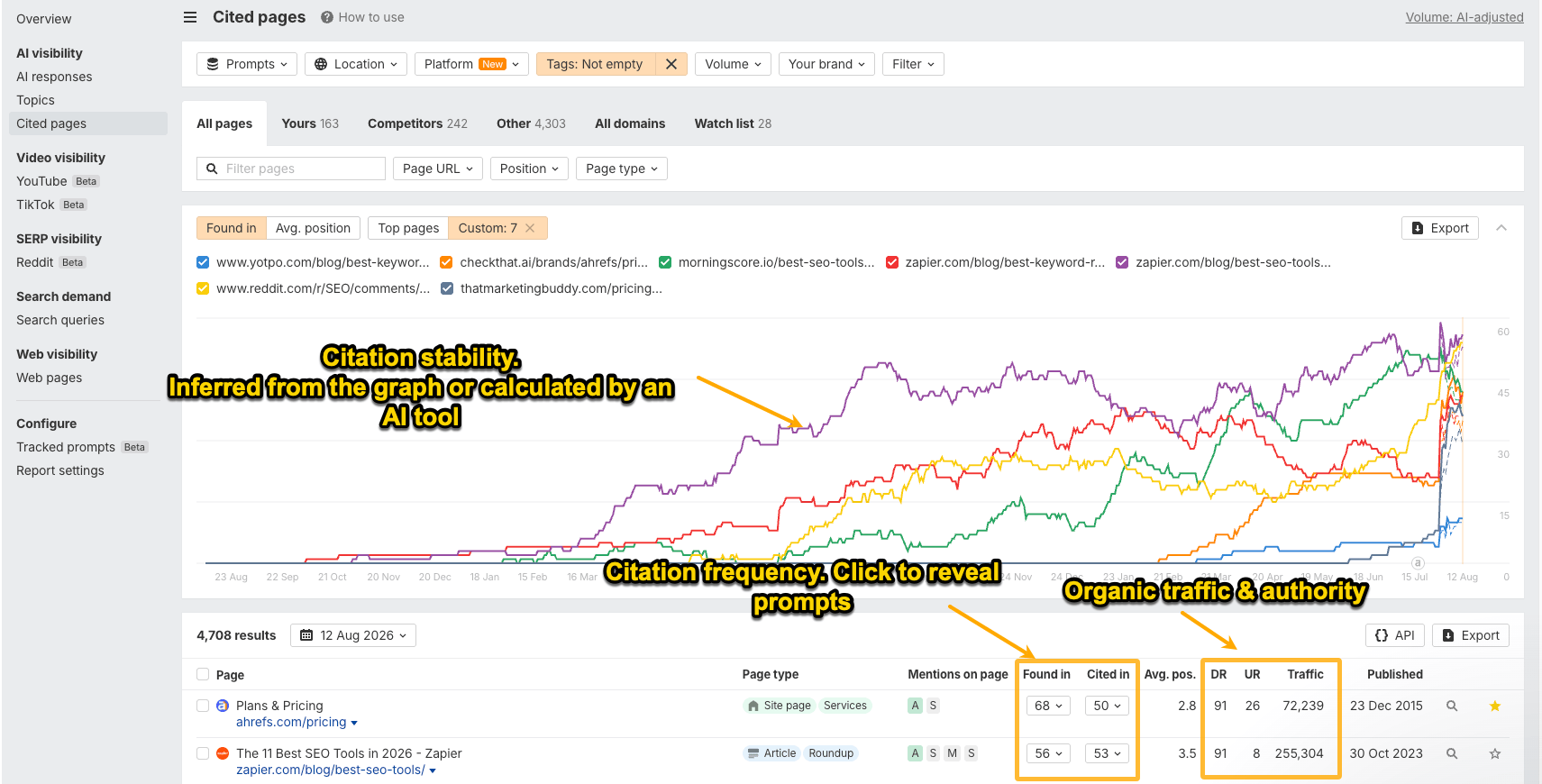The width and height of the screenshot is (1542, 784).
Task: Click the Zapier favicon beside the Best SEO Tools title
Action: coord(223,753)
